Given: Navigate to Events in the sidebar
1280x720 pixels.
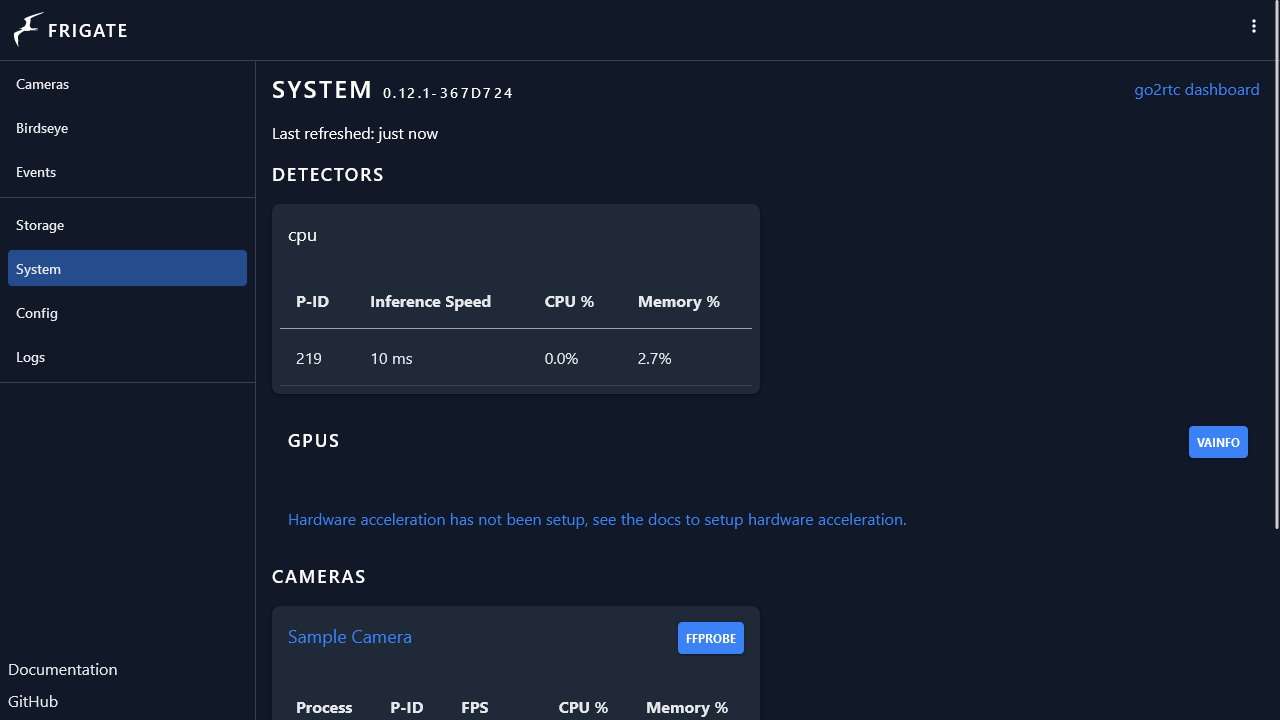Looking at the screenshot, I should (36, 172).
